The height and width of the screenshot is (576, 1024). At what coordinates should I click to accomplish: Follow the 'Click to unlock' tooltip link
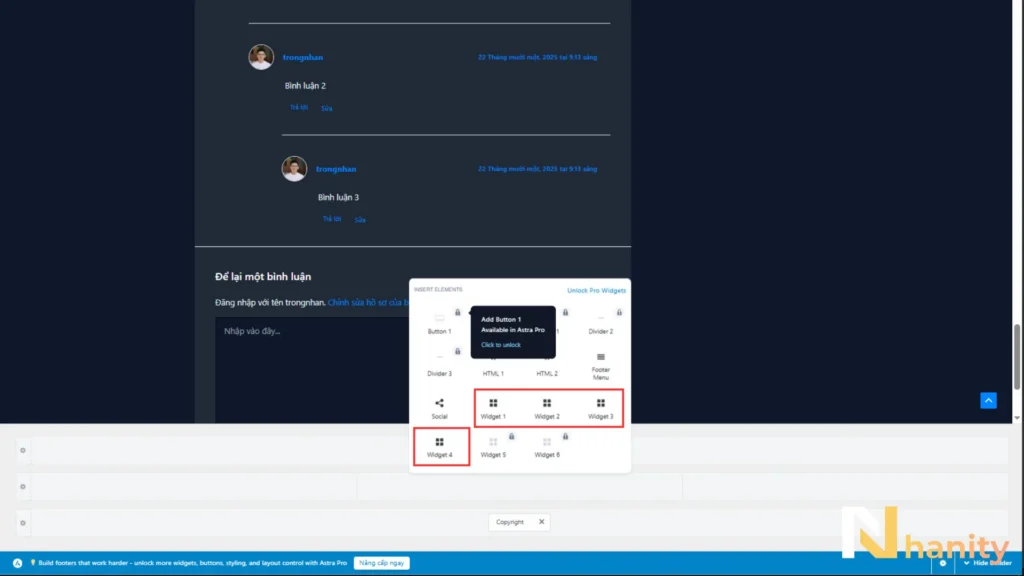pos(501,345)
